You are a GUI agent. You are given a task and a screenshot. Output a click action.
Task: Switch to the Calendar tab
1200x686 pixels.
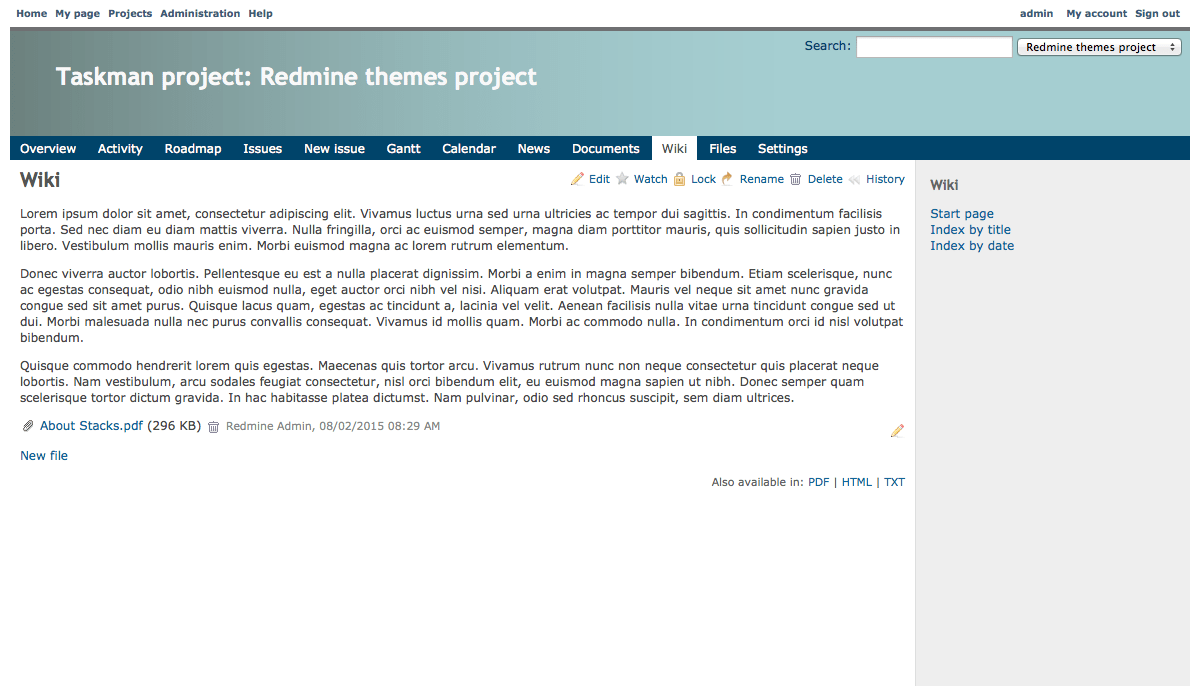click(469, 148)
